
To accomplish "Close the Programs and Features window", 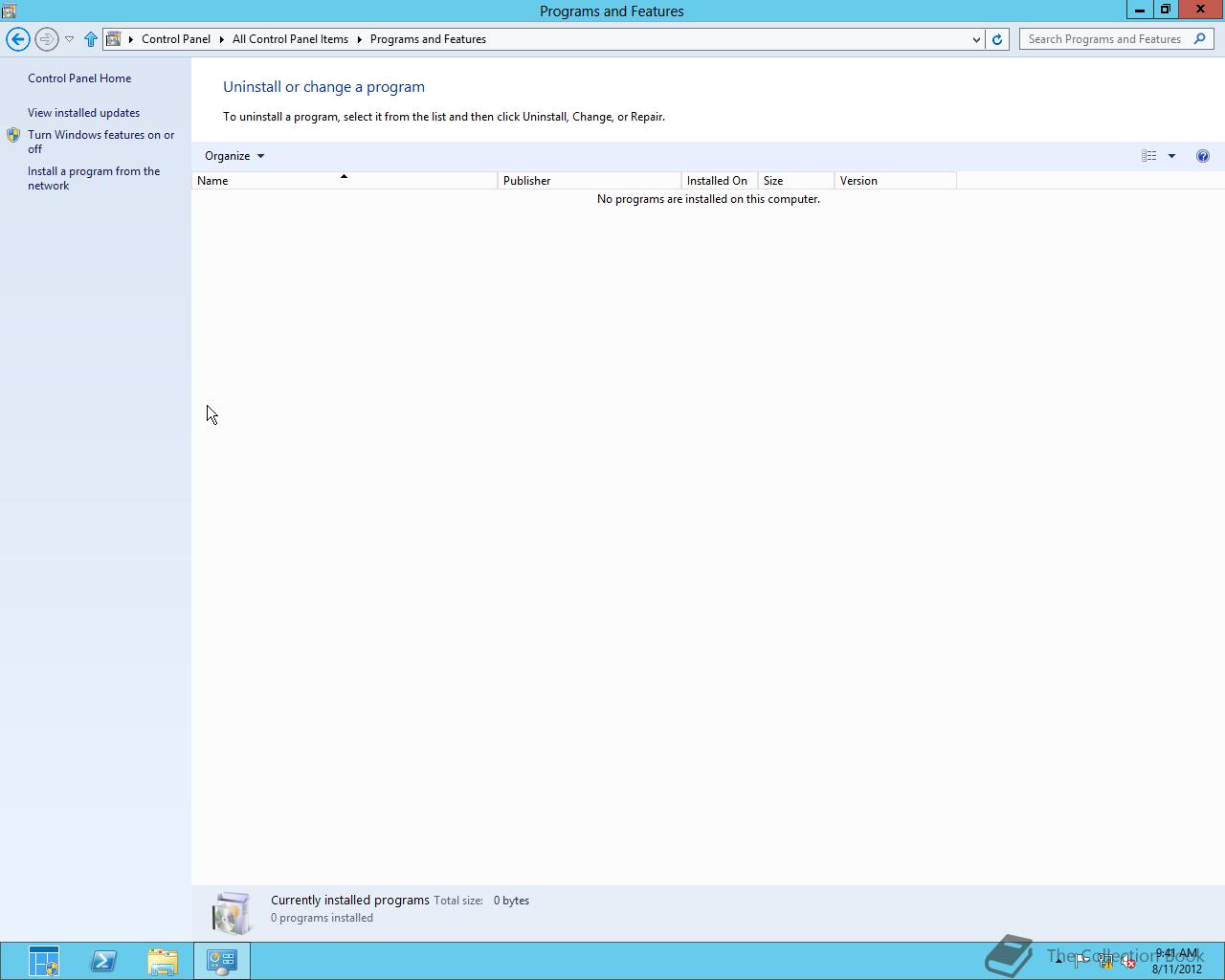I will pyautogui.click(x=1201, y=10).
